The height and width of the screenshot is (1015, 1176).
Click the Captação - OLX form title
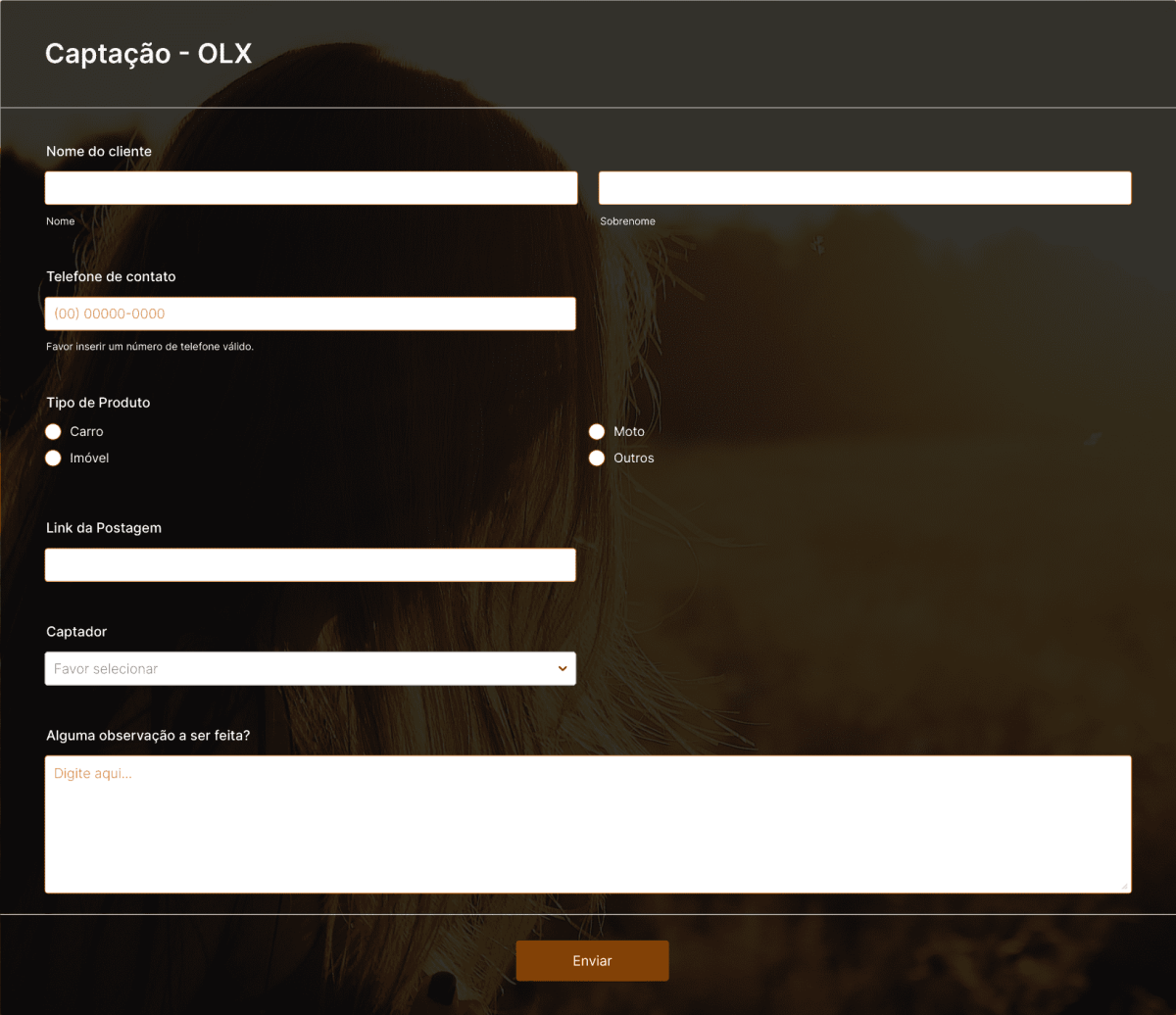(148, 54)
